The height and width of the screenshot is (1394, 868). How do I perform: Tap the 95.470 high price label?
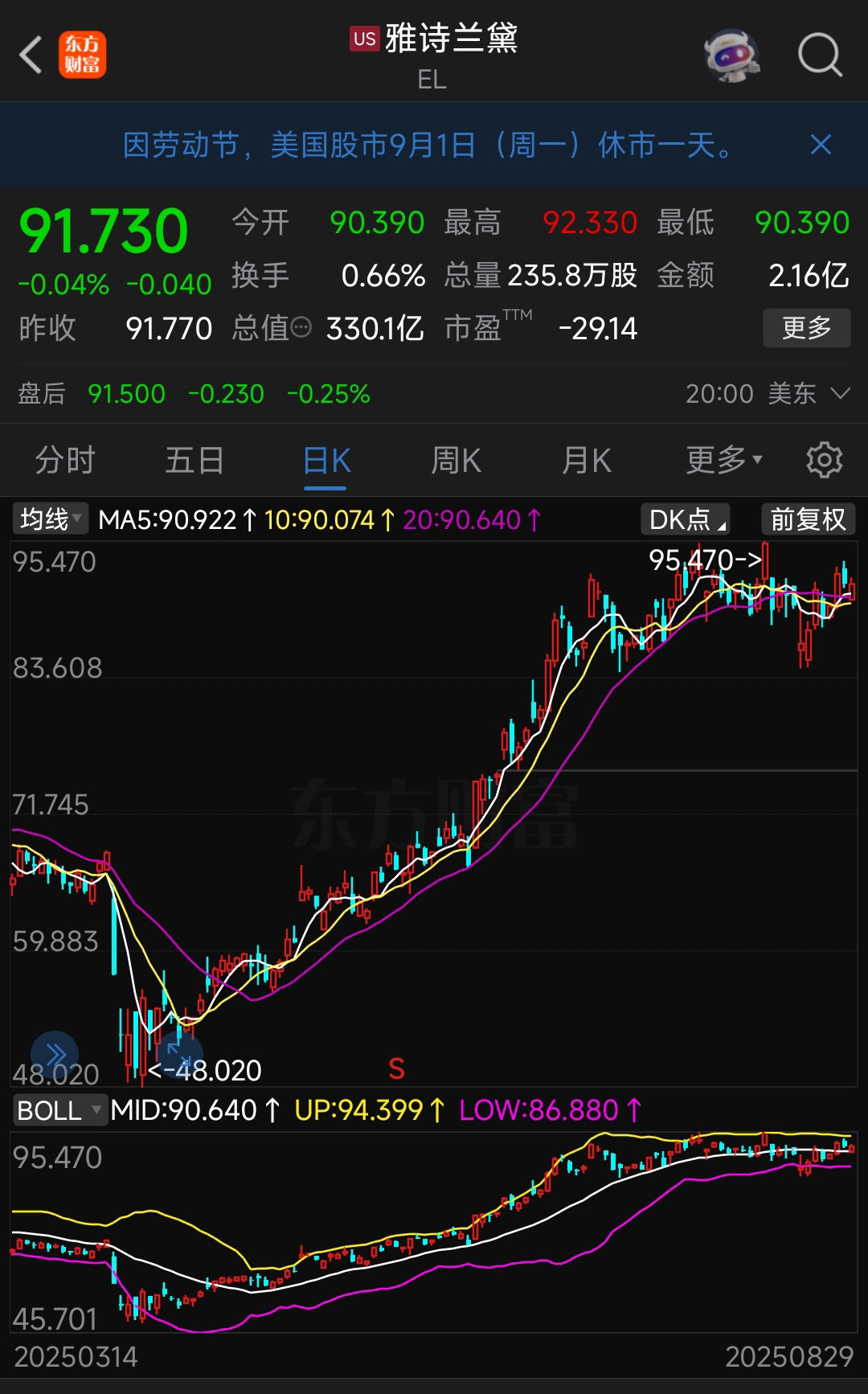(705, 560)
